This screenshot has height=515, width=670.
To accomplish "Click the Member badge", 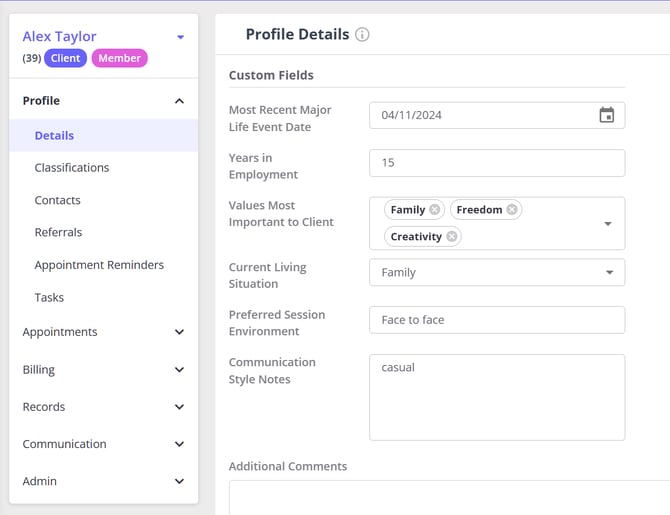I will pyautogui.click(x=119, y=59).
